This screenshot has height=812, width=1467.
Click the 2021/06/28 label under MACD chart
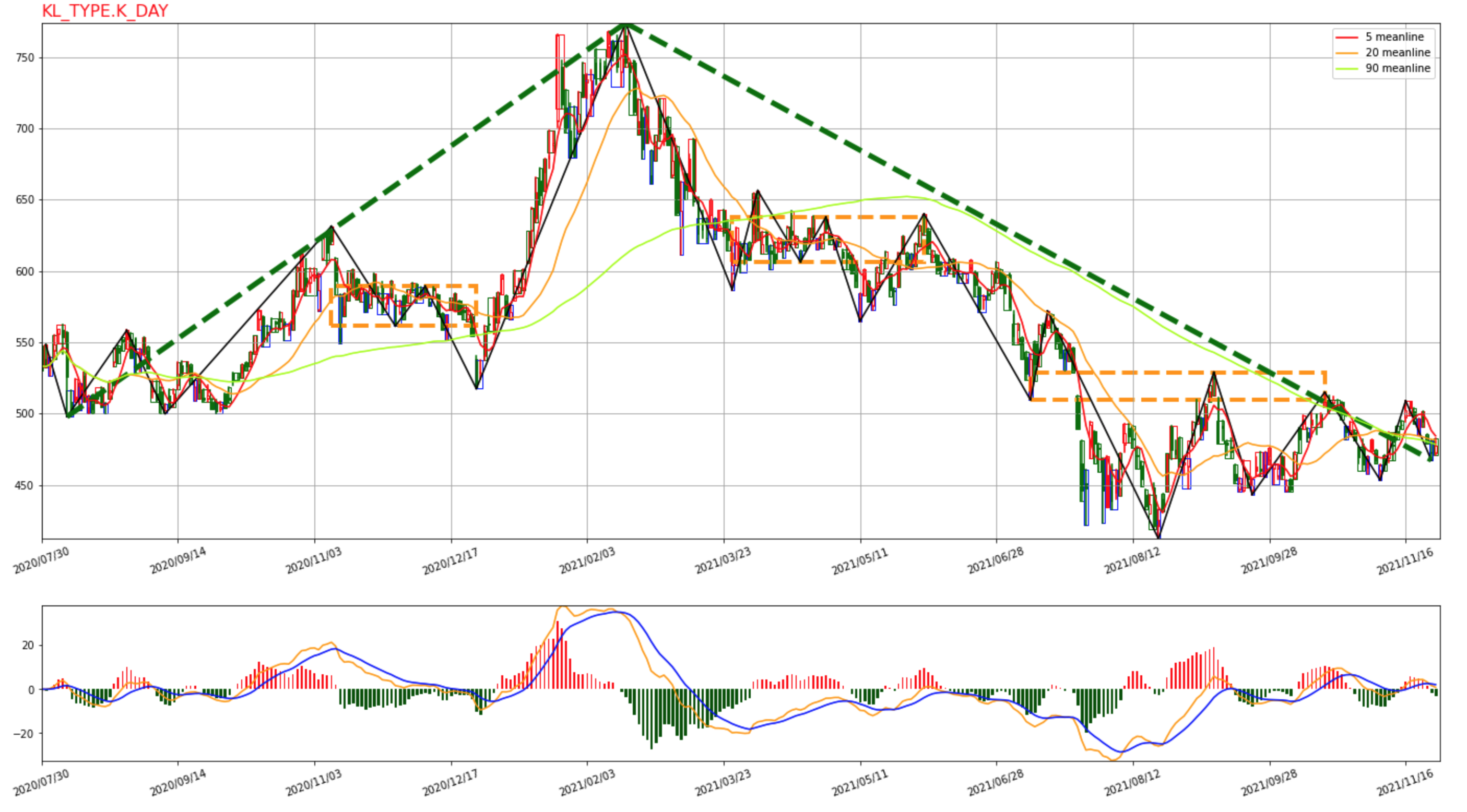point(996,782)
